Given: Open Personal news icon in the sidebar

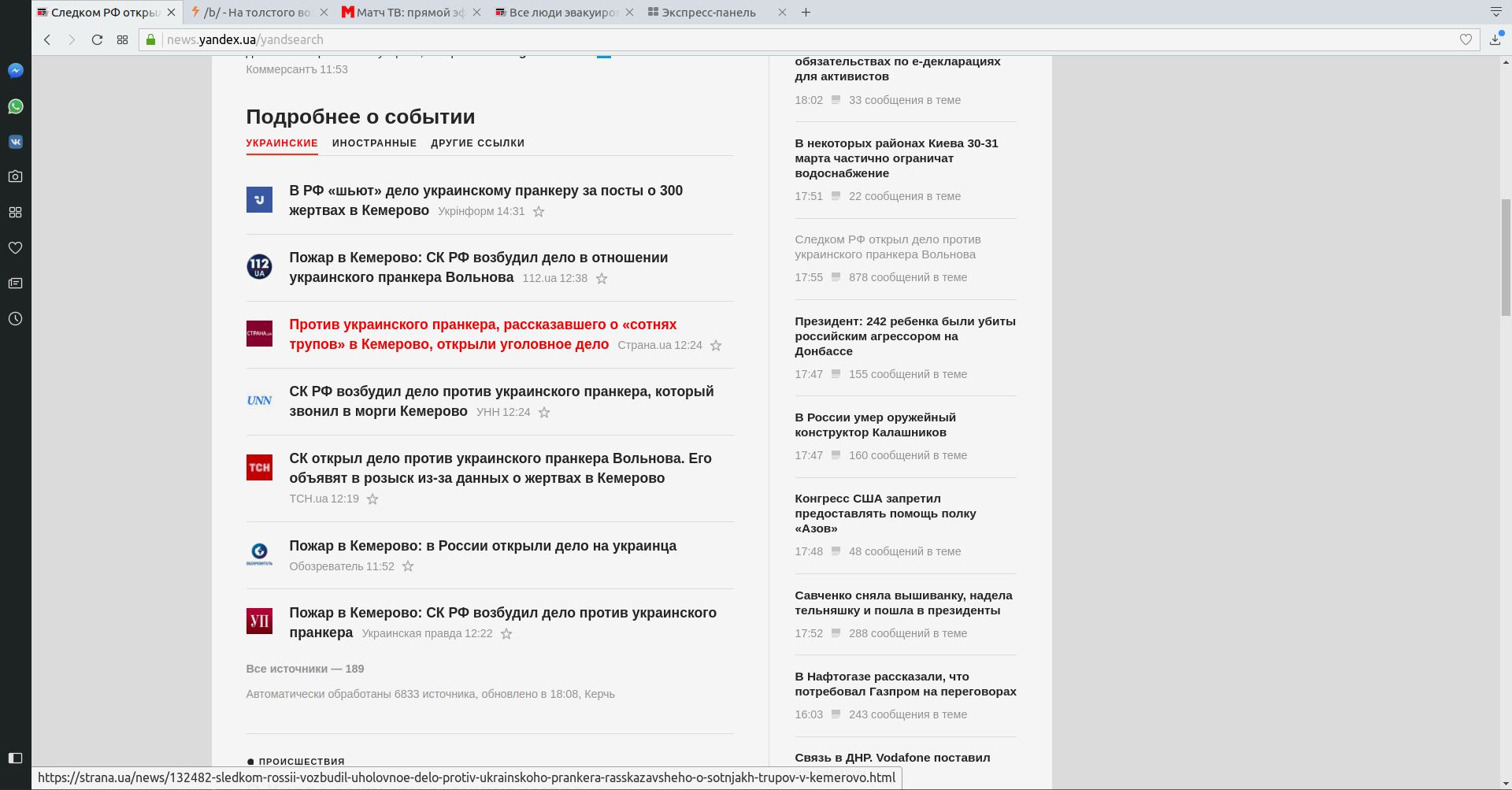Looking at the screenshot, I should pos(15,283).
